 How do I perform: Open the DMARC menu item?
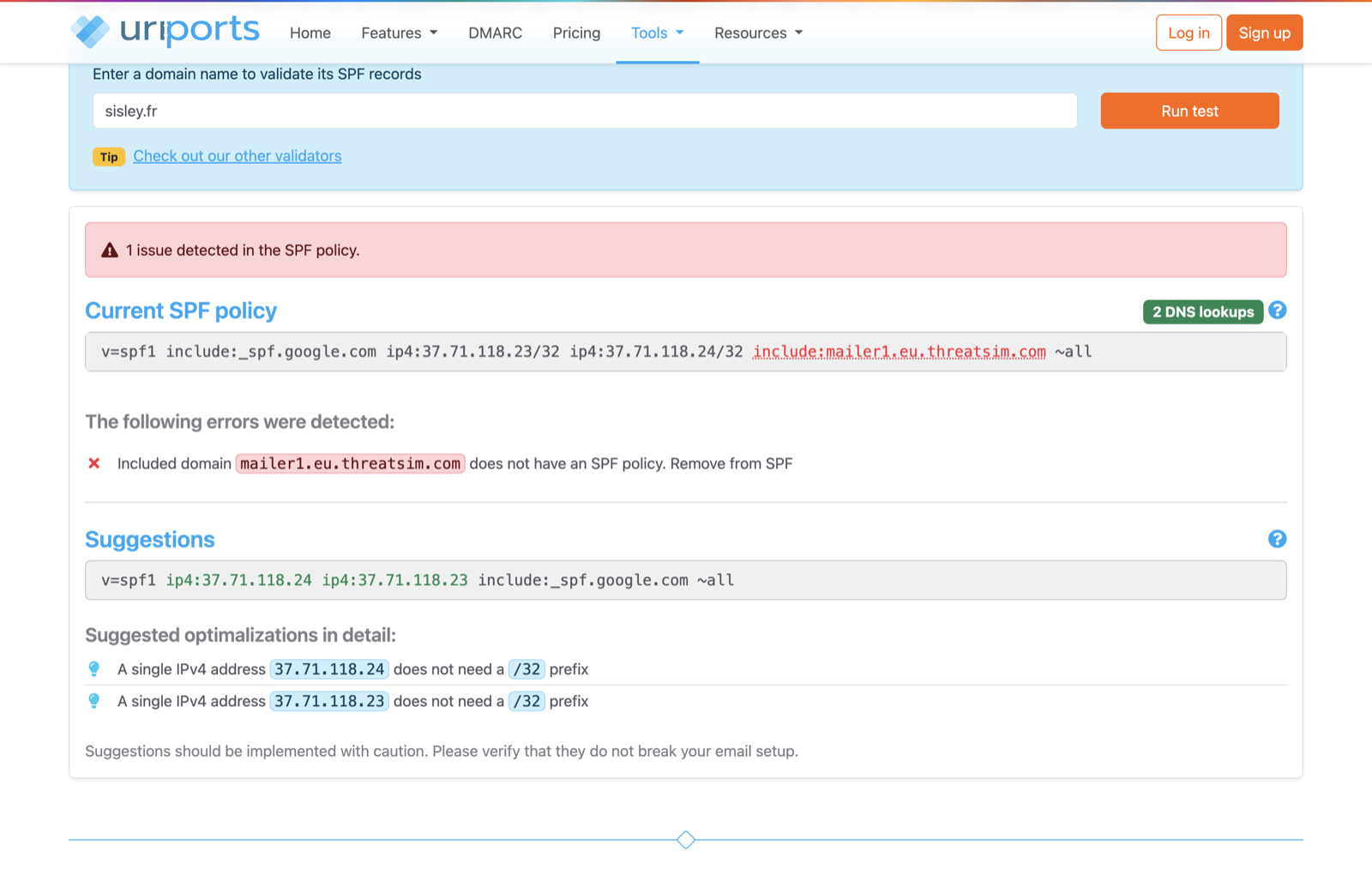coord(495,33)
